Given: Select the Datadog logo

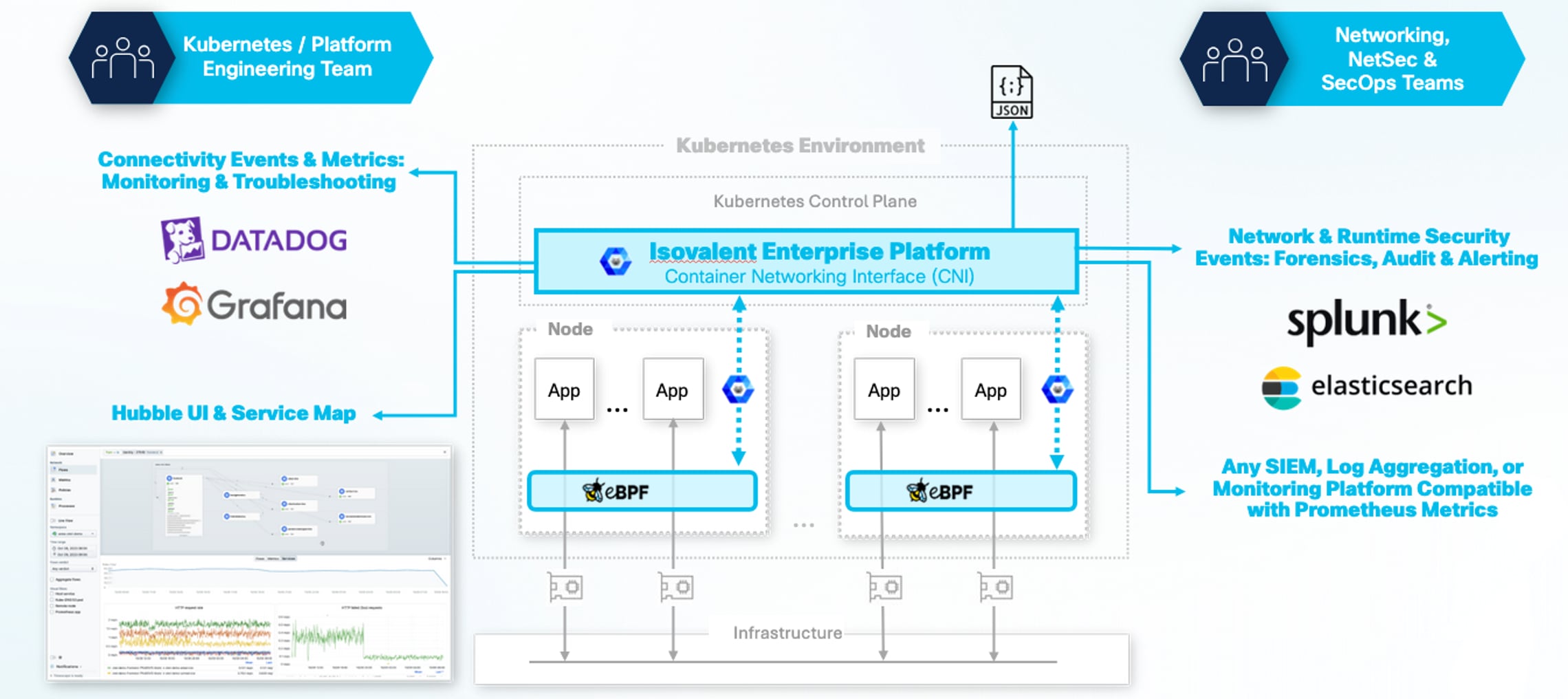Looking at the screenshot, I should tap(254, 240).
